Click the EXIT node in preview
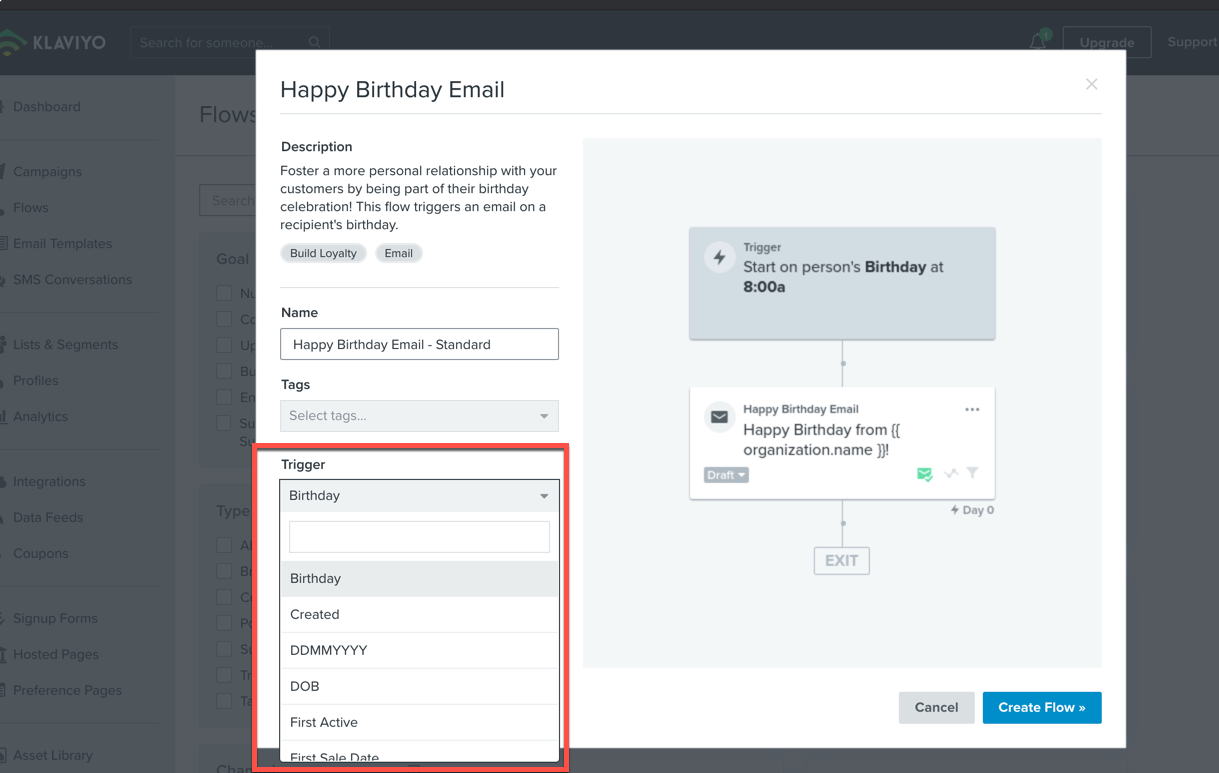 pos(841,560)
